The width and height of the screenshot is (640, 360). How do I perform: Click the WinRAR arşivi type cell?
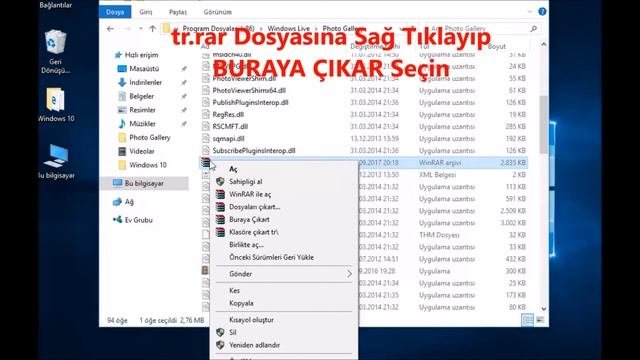[440, 163]
